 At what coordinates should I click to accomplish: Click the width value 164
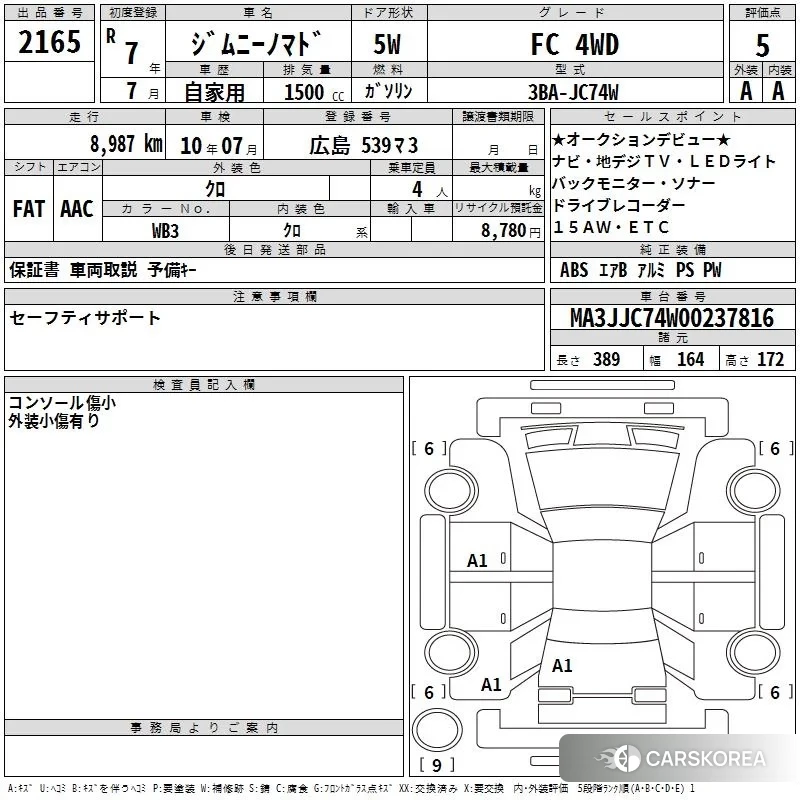[690, 359]
